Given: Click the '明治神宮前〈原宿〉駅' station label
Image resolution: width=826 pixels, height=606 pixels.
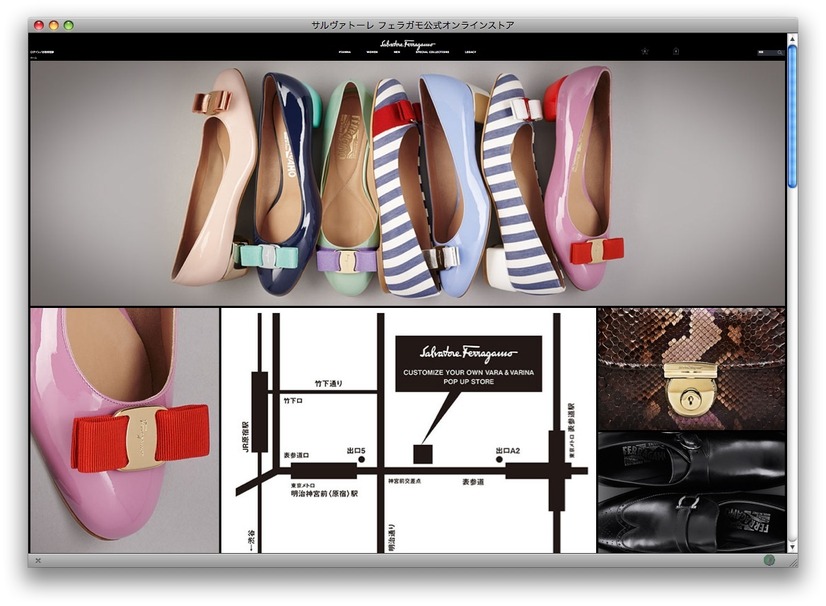Looking at the screenshot, I should [x=324, y=494].
